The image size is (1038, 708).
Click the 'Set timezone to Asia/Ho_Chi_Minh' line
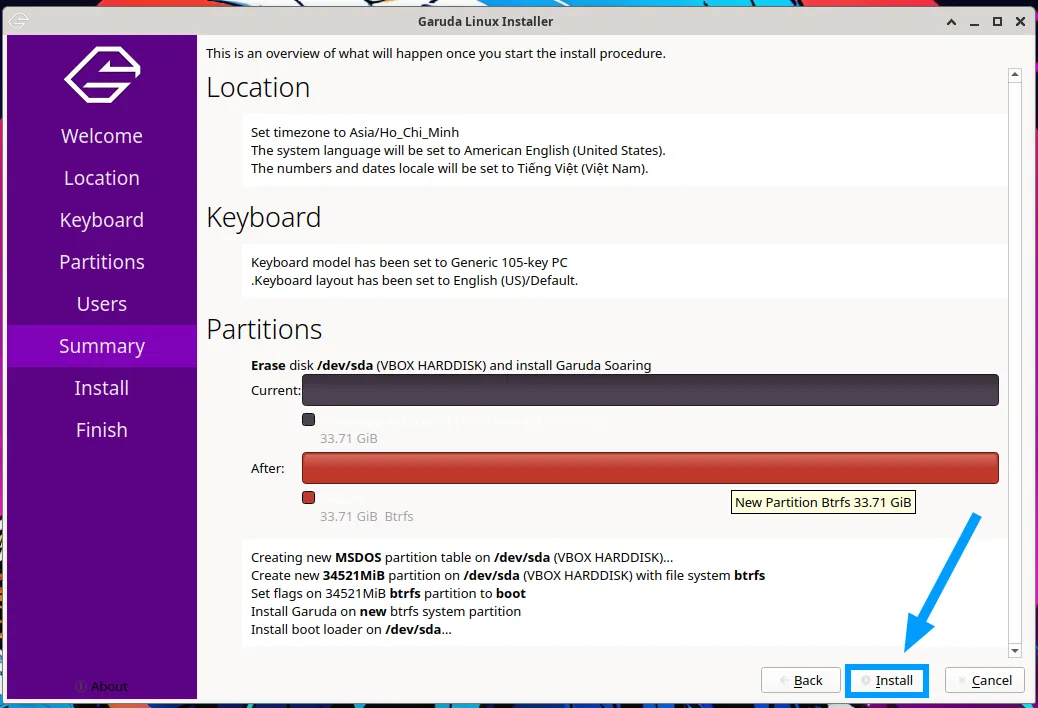coord(355,132)
